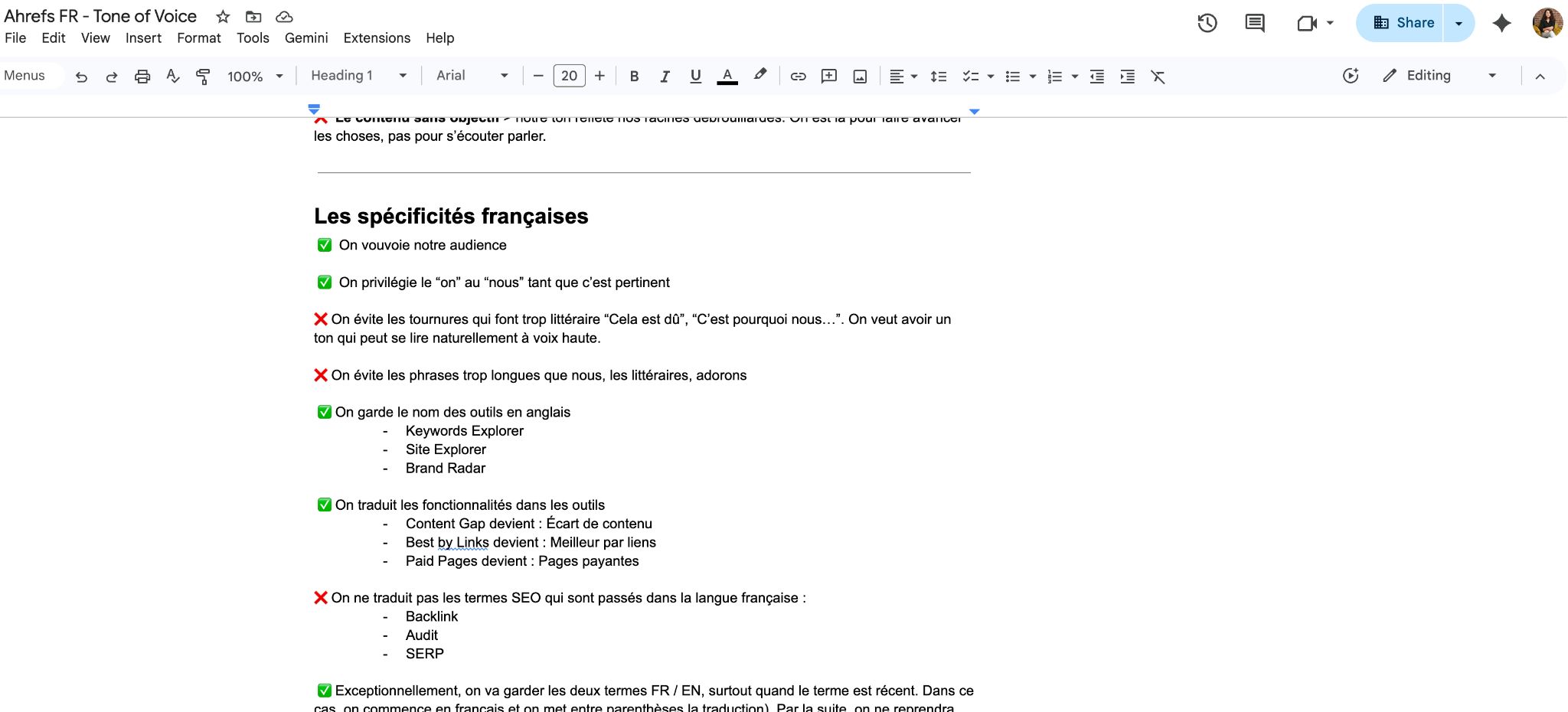Clear formatting of selected text
The height and width of the screenshot is (712, 1568).
1158,77
